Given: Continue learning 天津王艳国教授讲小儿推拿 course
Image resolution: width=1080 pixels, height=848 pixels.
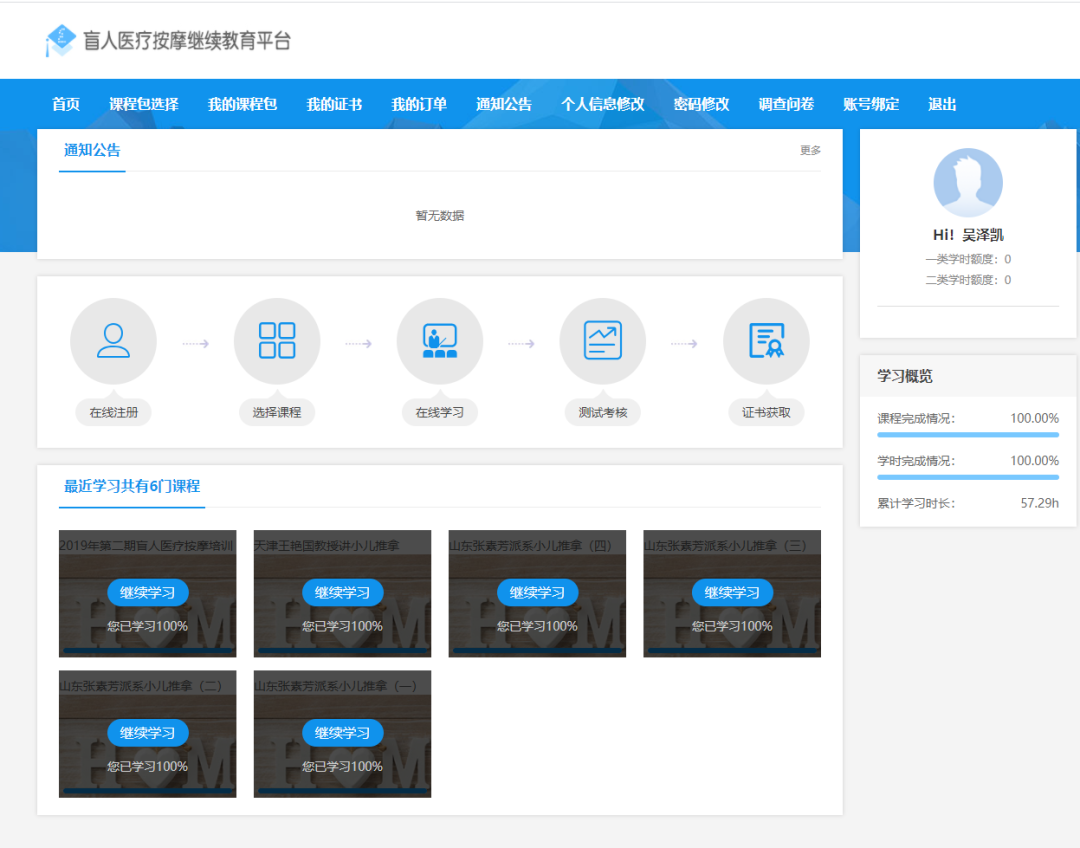Looking at the screenshot, I should coord(342,592).
